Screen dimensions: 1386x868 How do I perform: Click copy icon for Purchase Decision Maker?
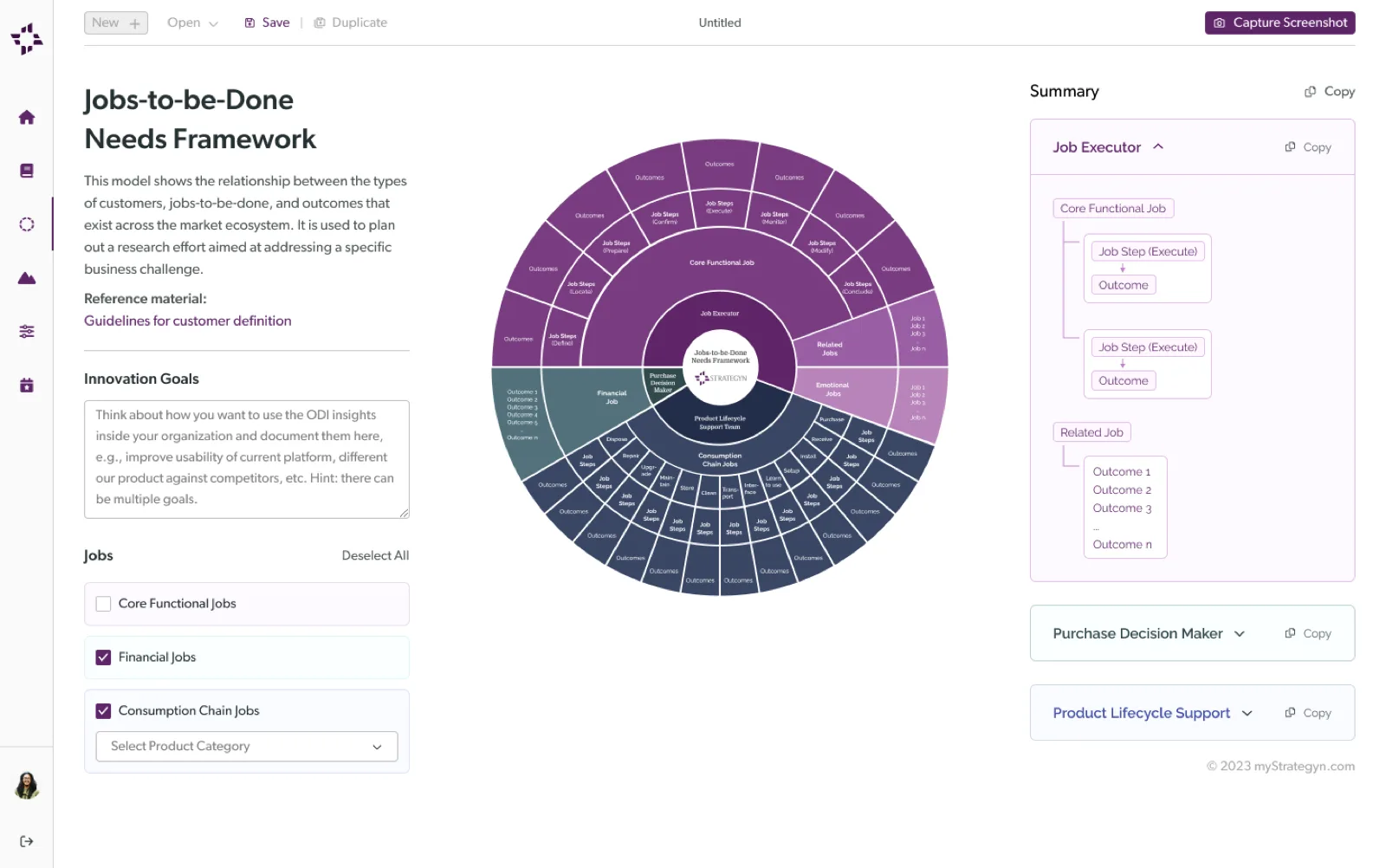click(x=1291, y=633)
